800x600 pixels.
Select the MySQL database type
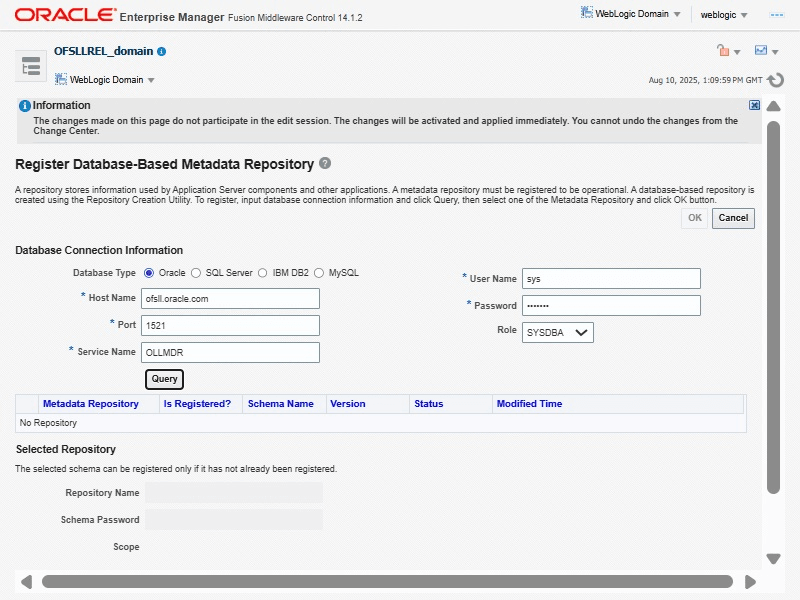[319, 273]
